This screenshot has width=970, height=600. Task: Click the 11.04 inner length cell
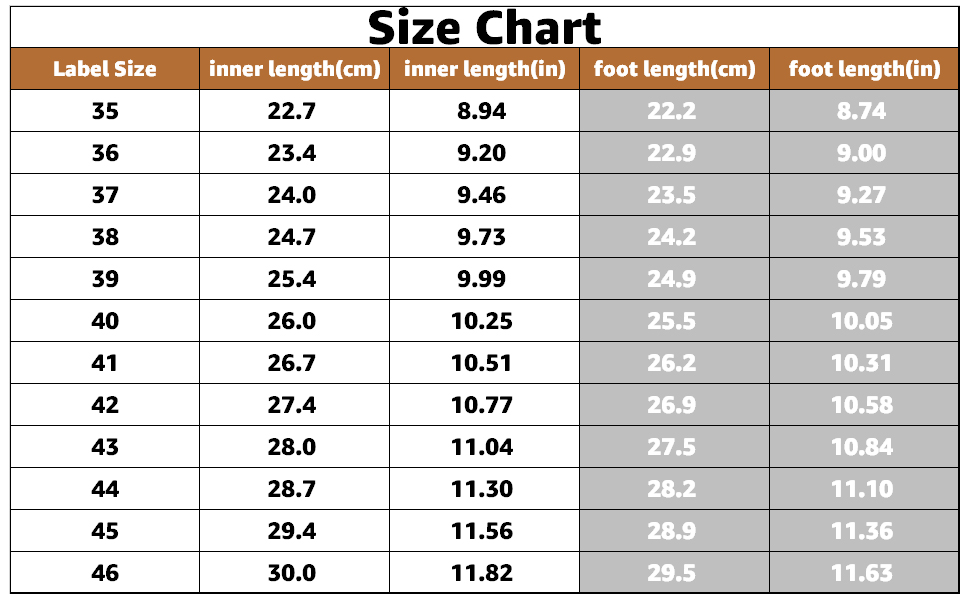point(482,447)
